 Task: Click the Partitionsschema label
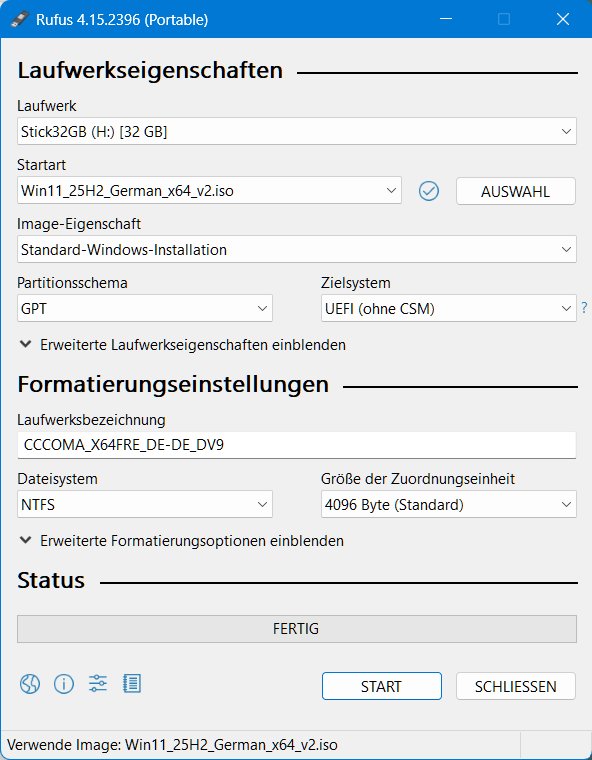tap(72, 283)
